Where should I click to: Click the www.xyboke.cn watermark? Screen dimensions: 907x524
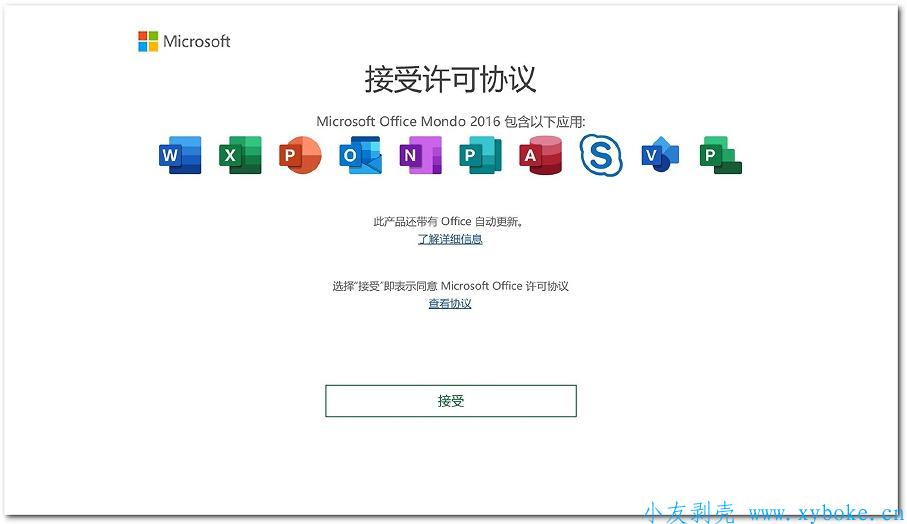point(824,512)
